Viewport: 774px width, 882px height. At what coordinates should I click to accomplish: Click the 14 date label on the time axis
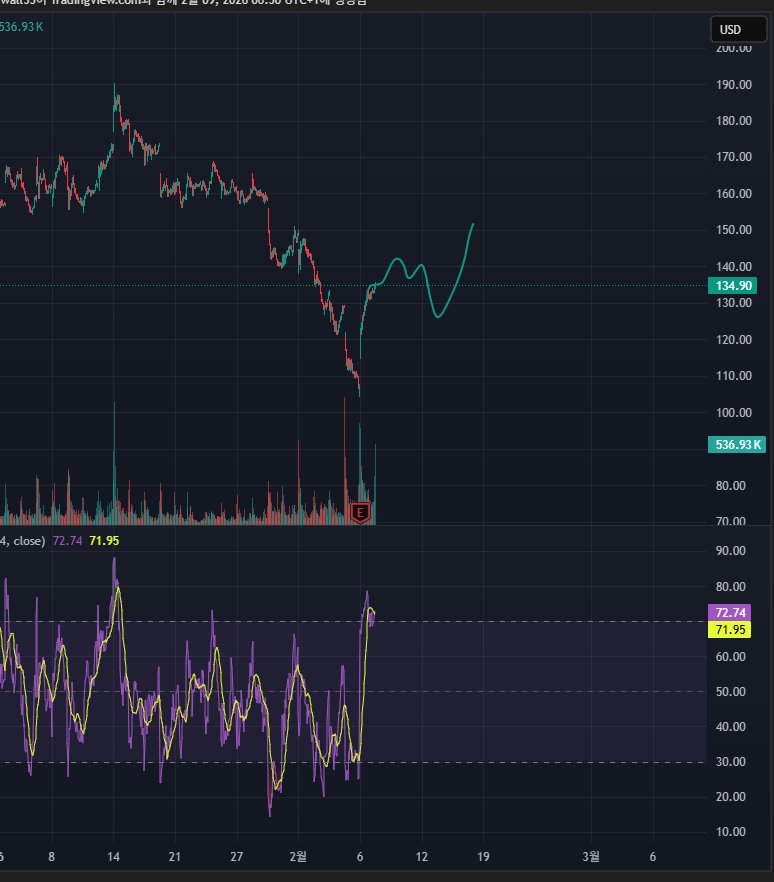(x=113, y=857)
